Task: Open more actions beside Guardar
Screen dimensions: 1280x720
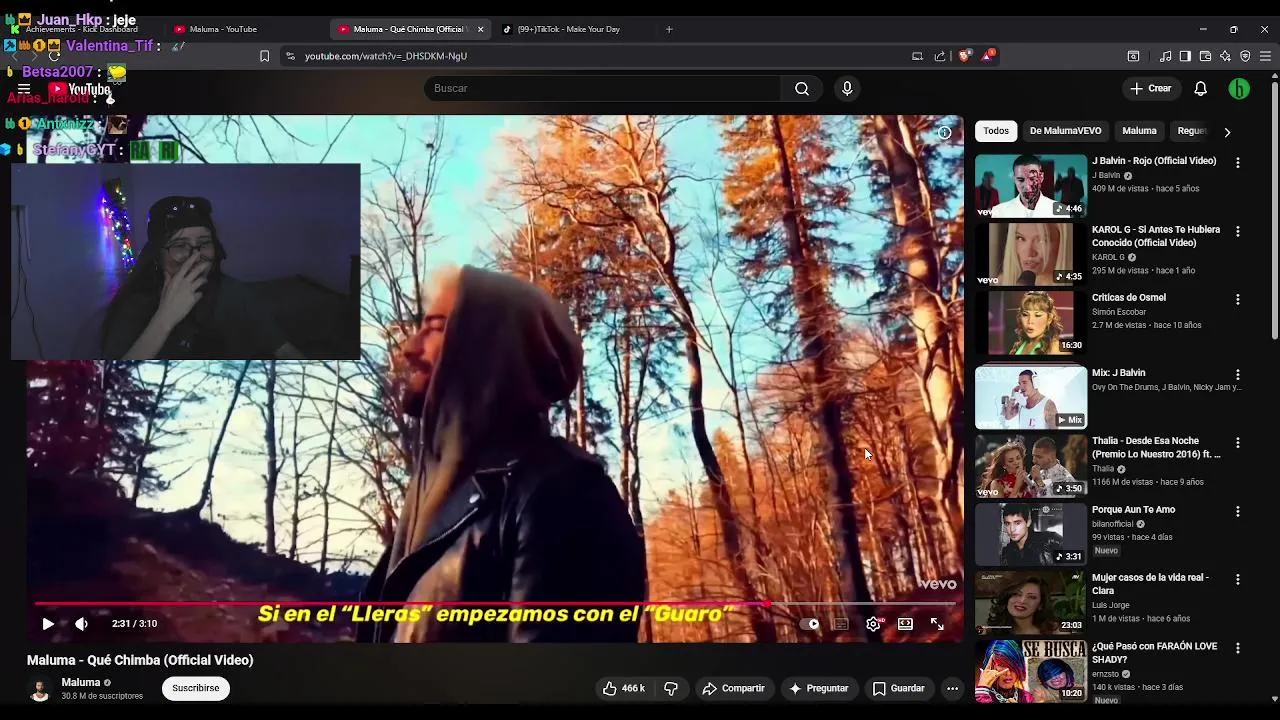Action: (x=952, y=688)
